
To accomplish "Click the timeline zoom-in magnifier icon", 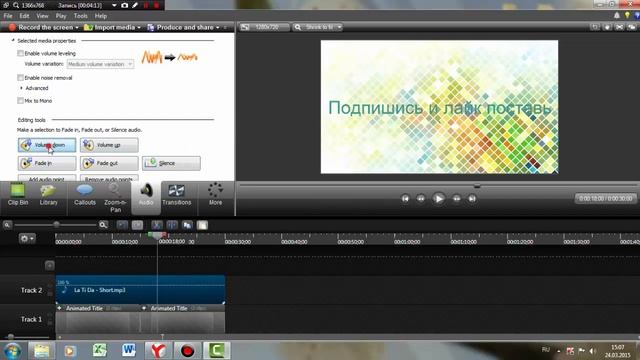I will click(x=103, y=225).
